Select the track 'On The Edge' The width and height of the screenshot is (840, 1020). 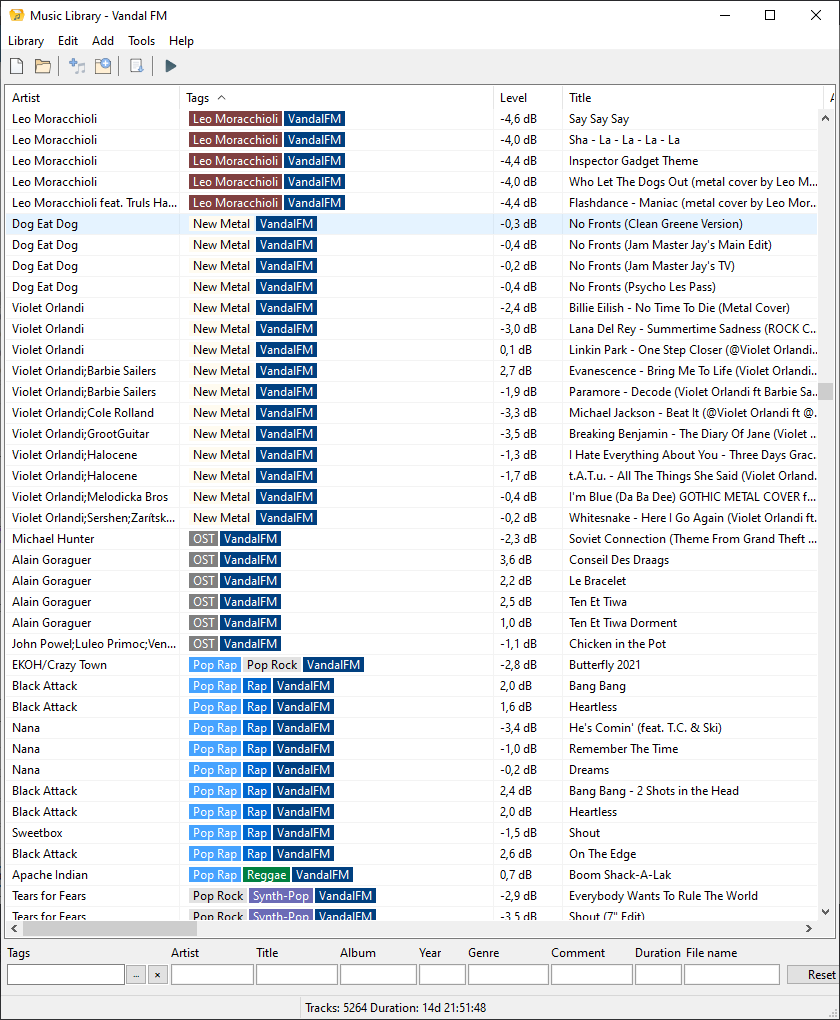(603, 853)
